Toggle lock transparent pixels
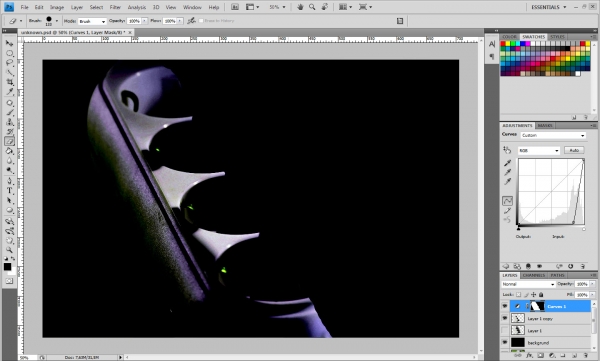Viewport: 600px width, 361px height. (x=518, y=294)
